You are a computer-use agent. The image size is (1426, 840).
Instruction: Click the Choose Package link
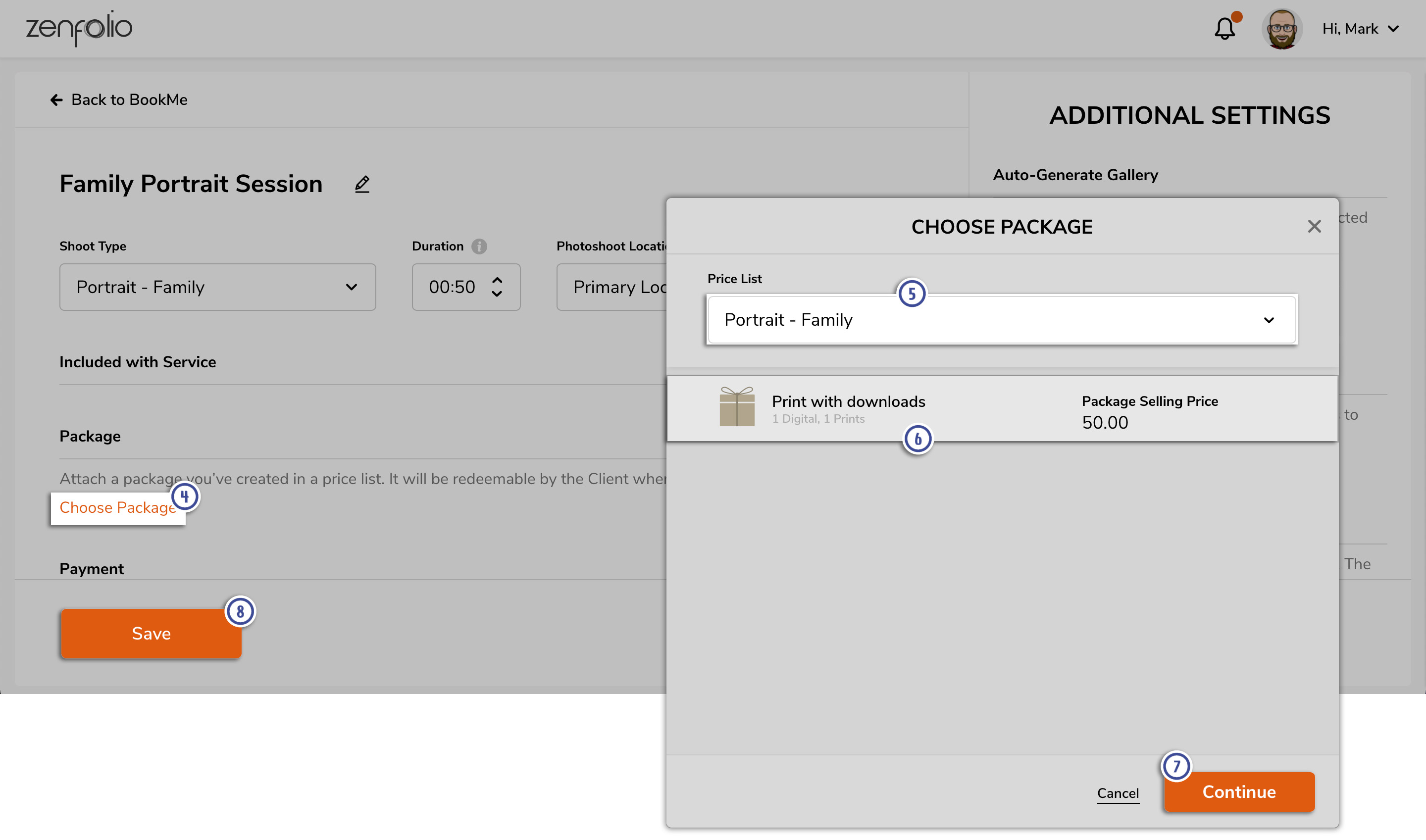pos(117,507)
